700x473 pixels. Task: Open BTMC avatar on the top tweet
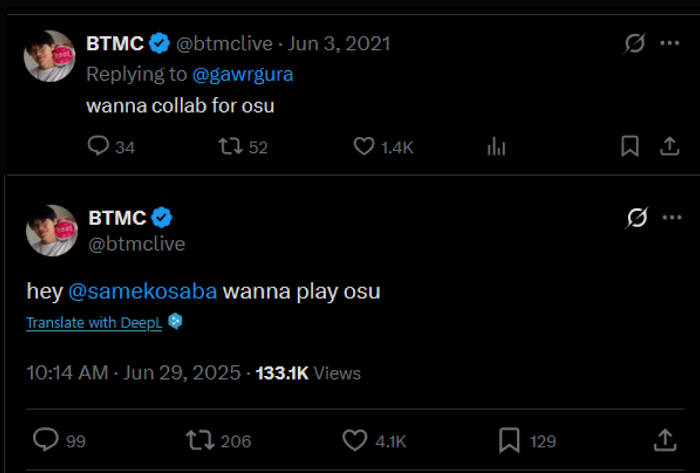(x=50, y=56)
